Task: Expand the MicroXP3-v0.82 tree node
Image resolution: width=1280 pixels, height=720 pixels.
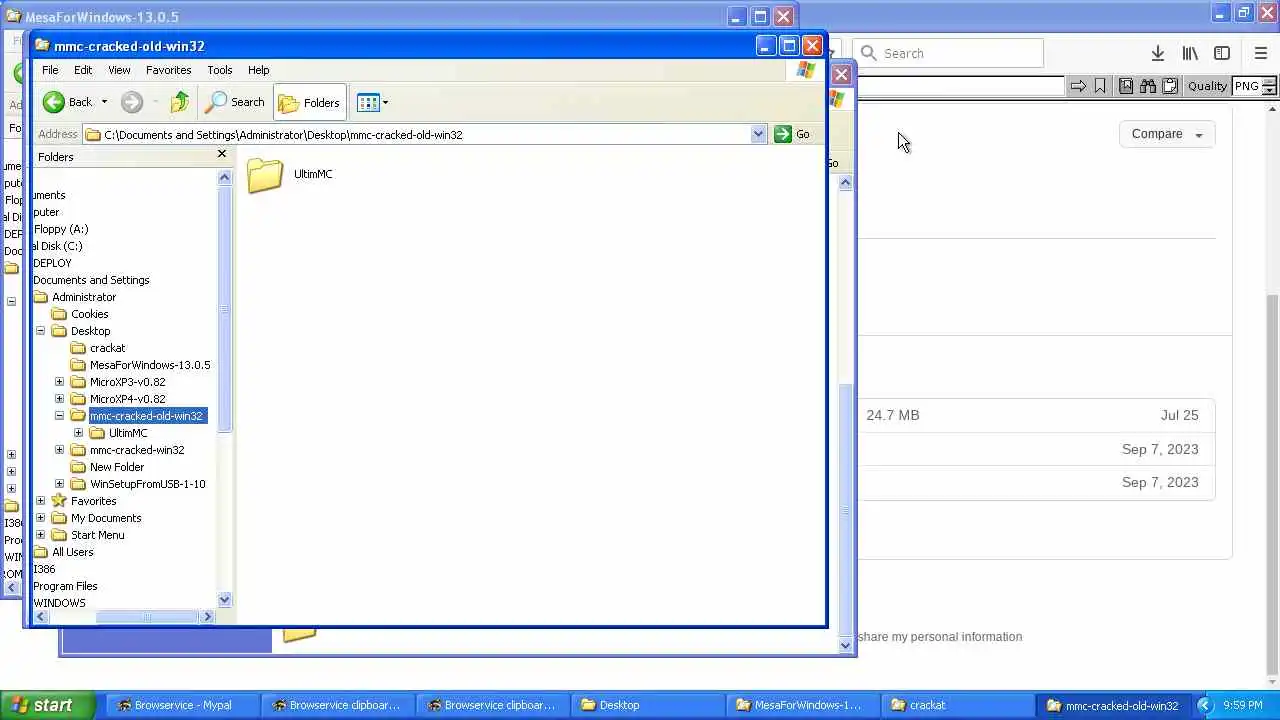Action: (59, 382)
